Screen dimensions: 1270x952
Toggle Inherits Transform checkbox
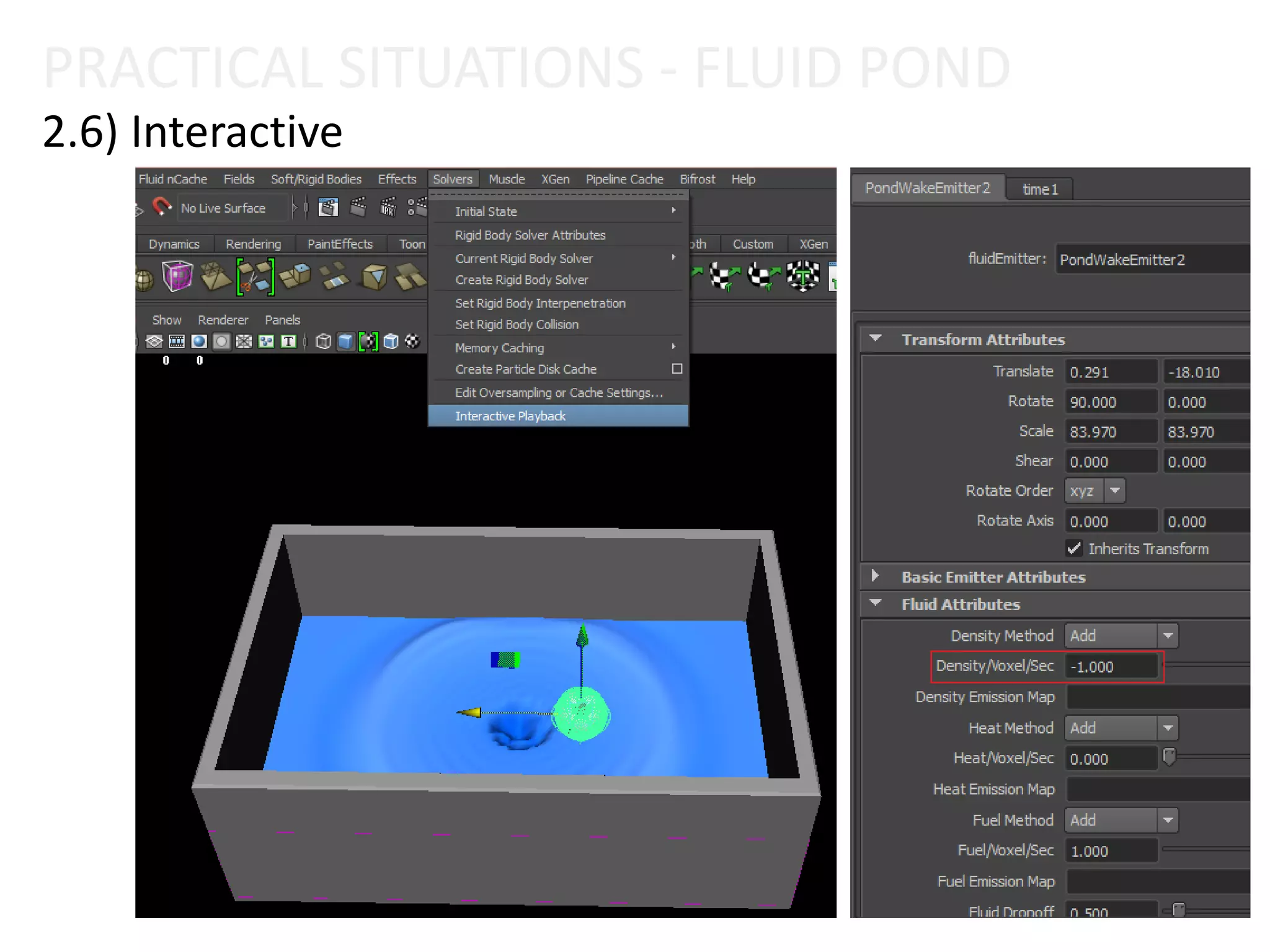tap(1074, 549)
